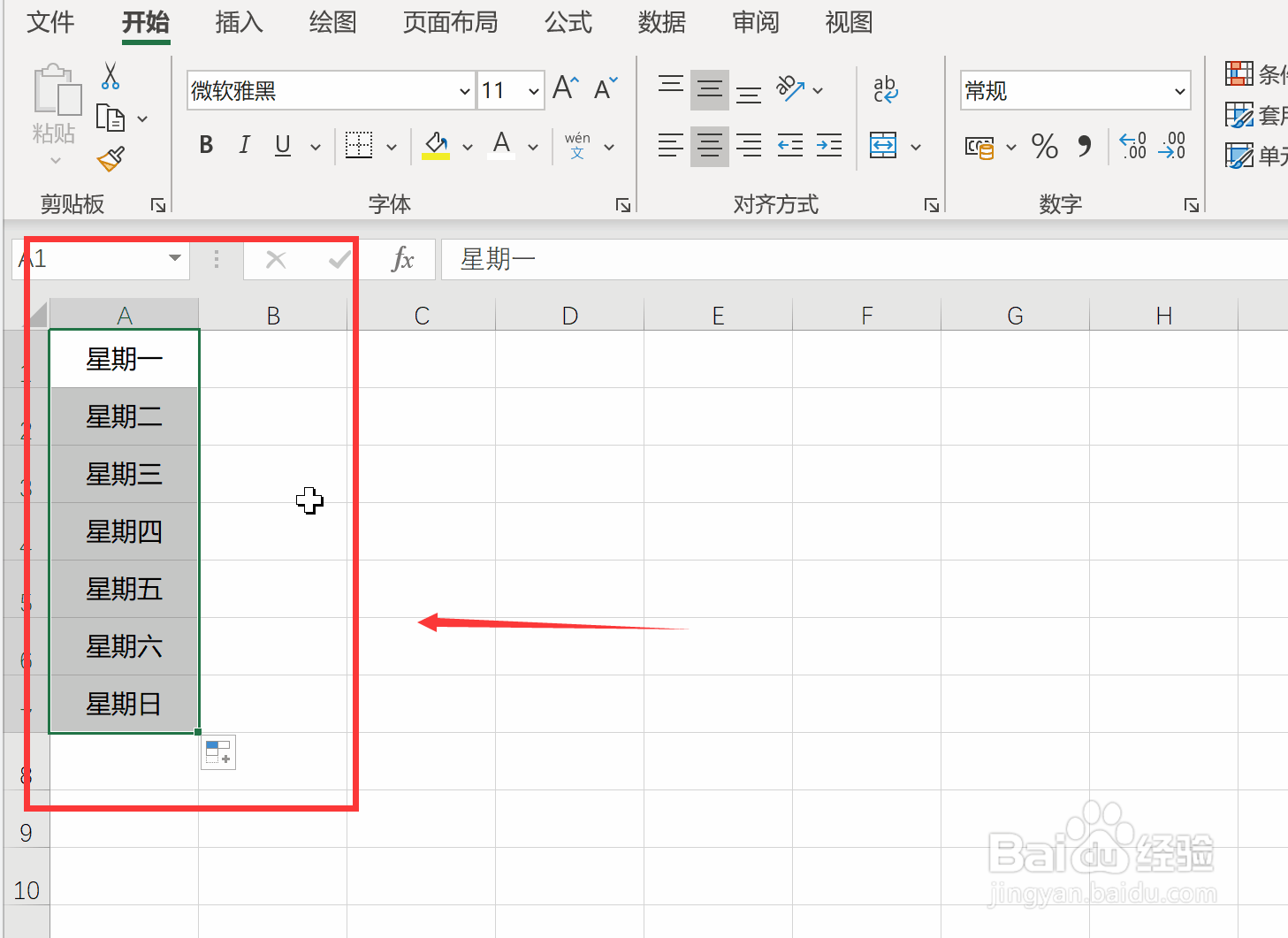Click the text orientation icon
The height and width of the screenshot is (938, 1288).
tap(790, 88)
